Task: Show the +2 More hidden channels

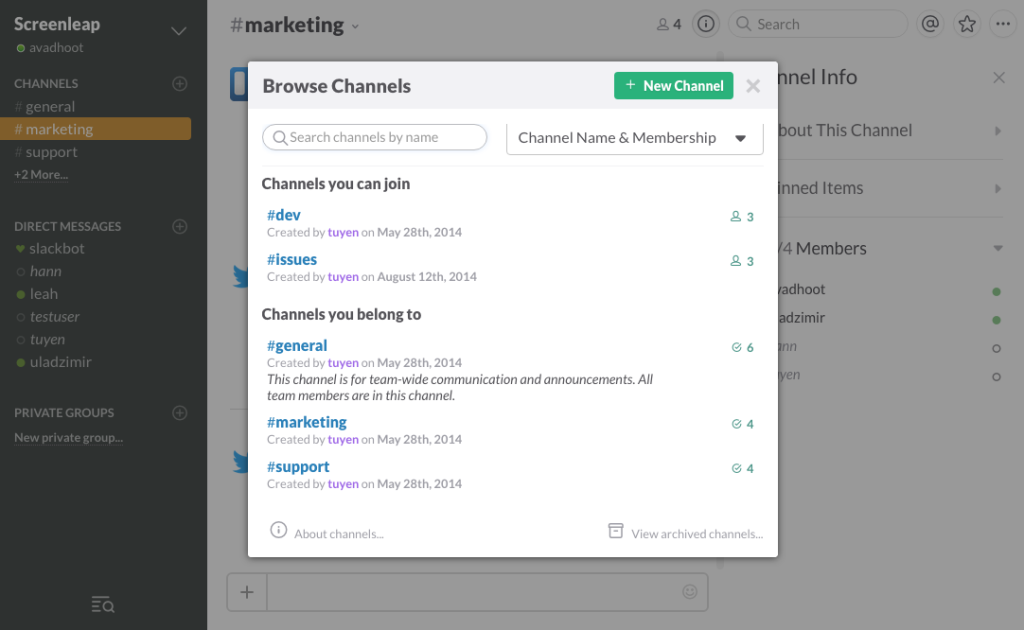Action: (40, 173)
